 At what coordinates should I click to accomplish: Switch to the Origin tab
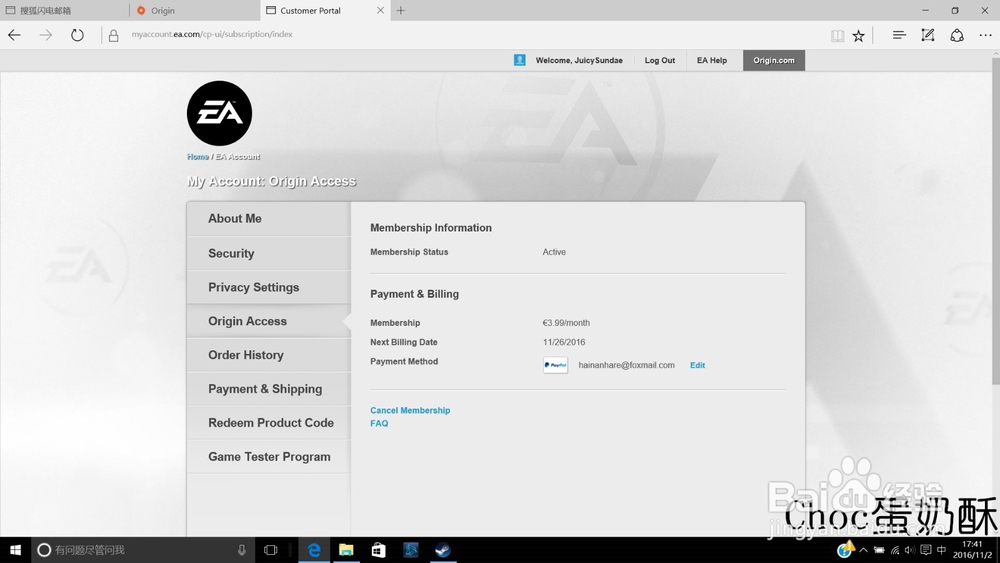click(195, 10)
